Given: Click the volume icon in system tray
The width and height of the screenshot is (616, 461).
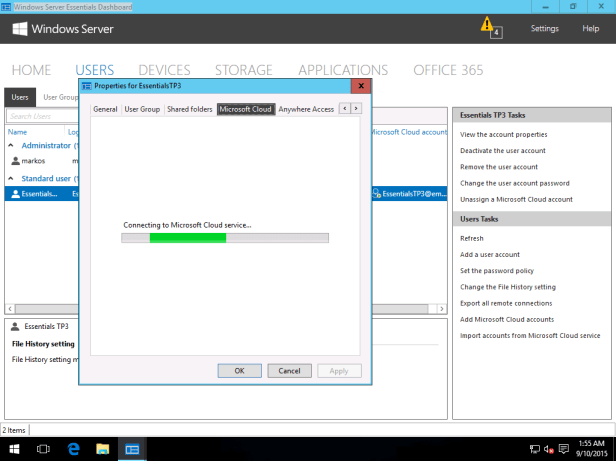Looking at the screenshot, I should click(x=547, y=449).
